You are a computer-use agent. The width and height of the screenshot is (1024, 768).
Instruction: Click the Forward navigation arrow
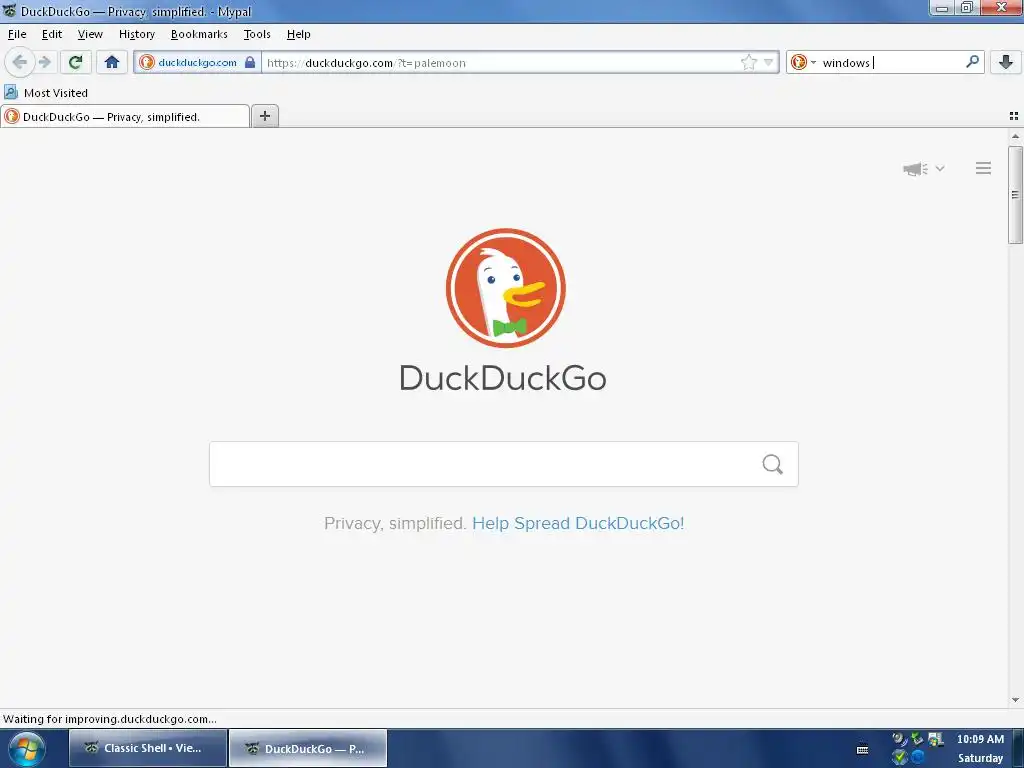click(45, 63)
